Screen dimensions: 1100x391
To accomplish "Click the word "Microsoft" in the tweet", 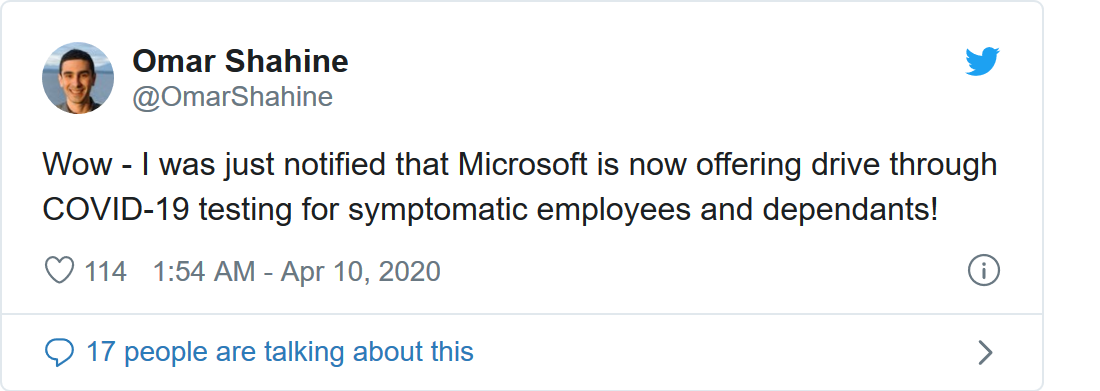I will (523, 164).
